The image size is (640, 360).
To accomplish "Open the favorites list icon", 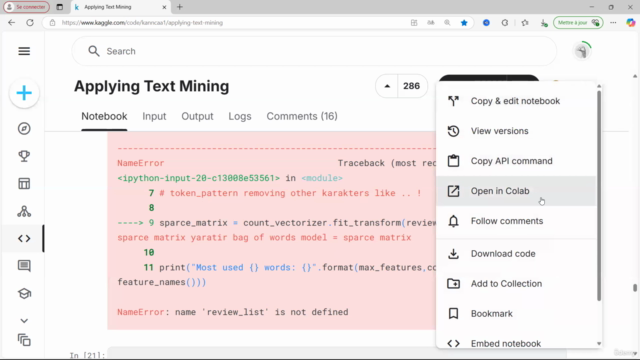I will click(525, 23).
